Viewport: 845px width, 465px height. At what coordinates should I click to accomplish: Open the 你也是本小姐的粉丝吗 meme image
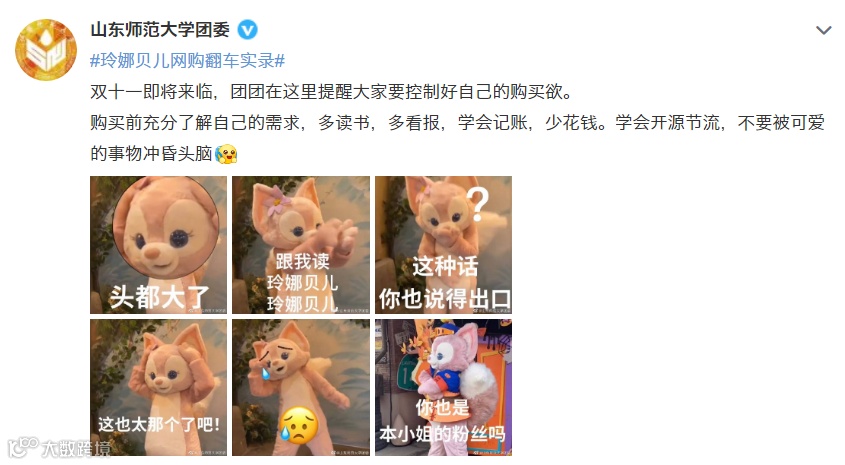pyautogui.click(x=444, y=387)
